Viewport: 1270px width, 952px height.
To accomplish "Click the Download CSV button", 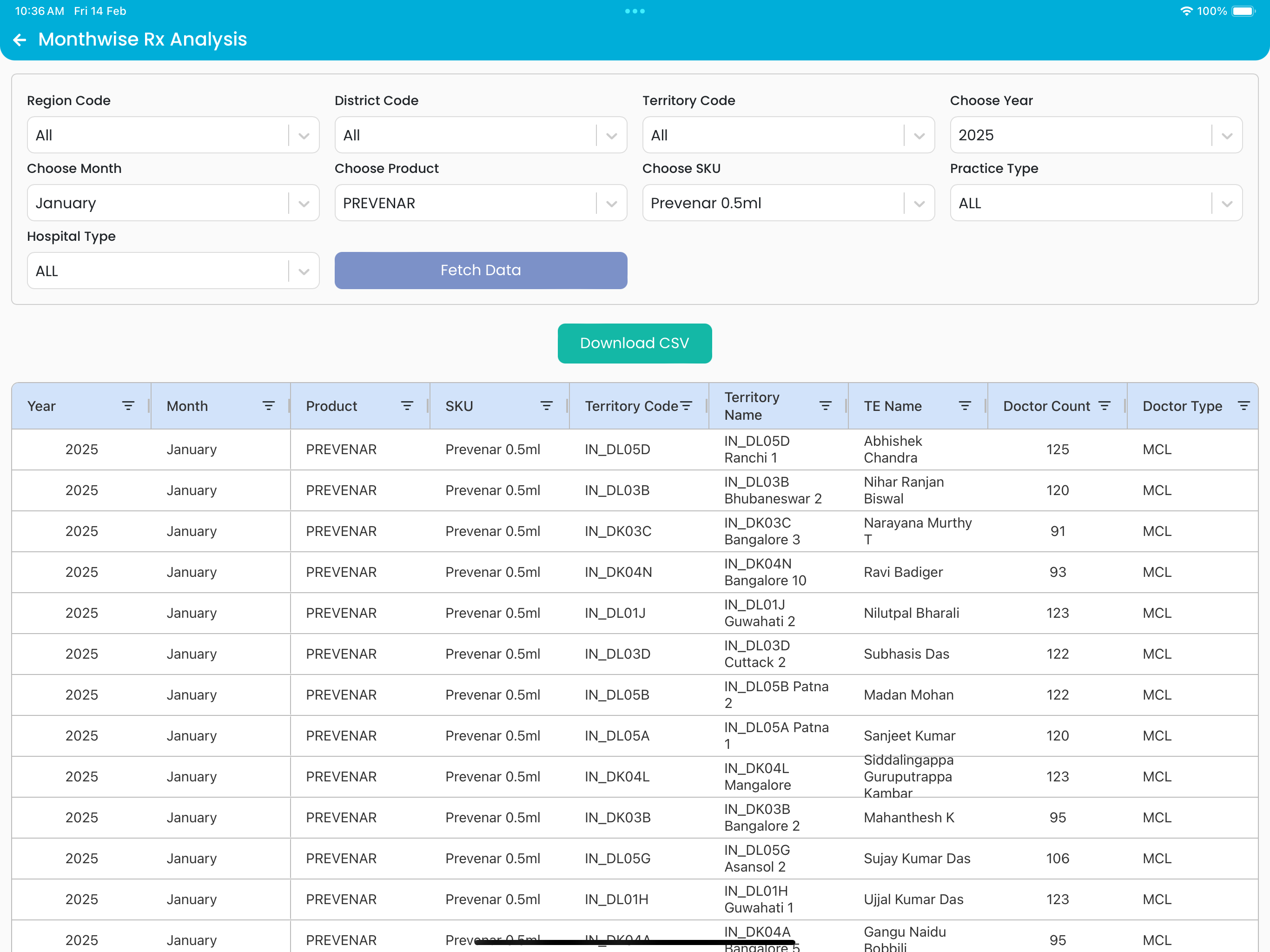I will (635, 344).
